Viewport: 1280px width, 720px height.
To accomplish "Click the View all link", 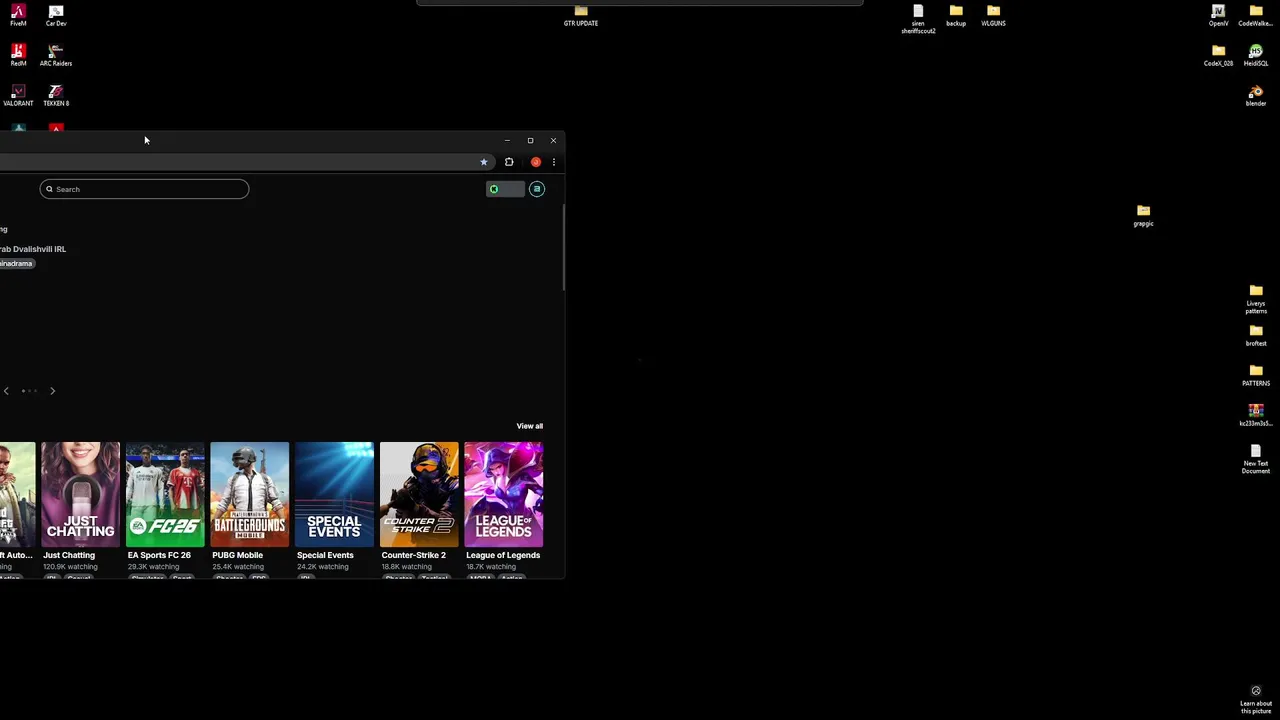I will [530, 426].
